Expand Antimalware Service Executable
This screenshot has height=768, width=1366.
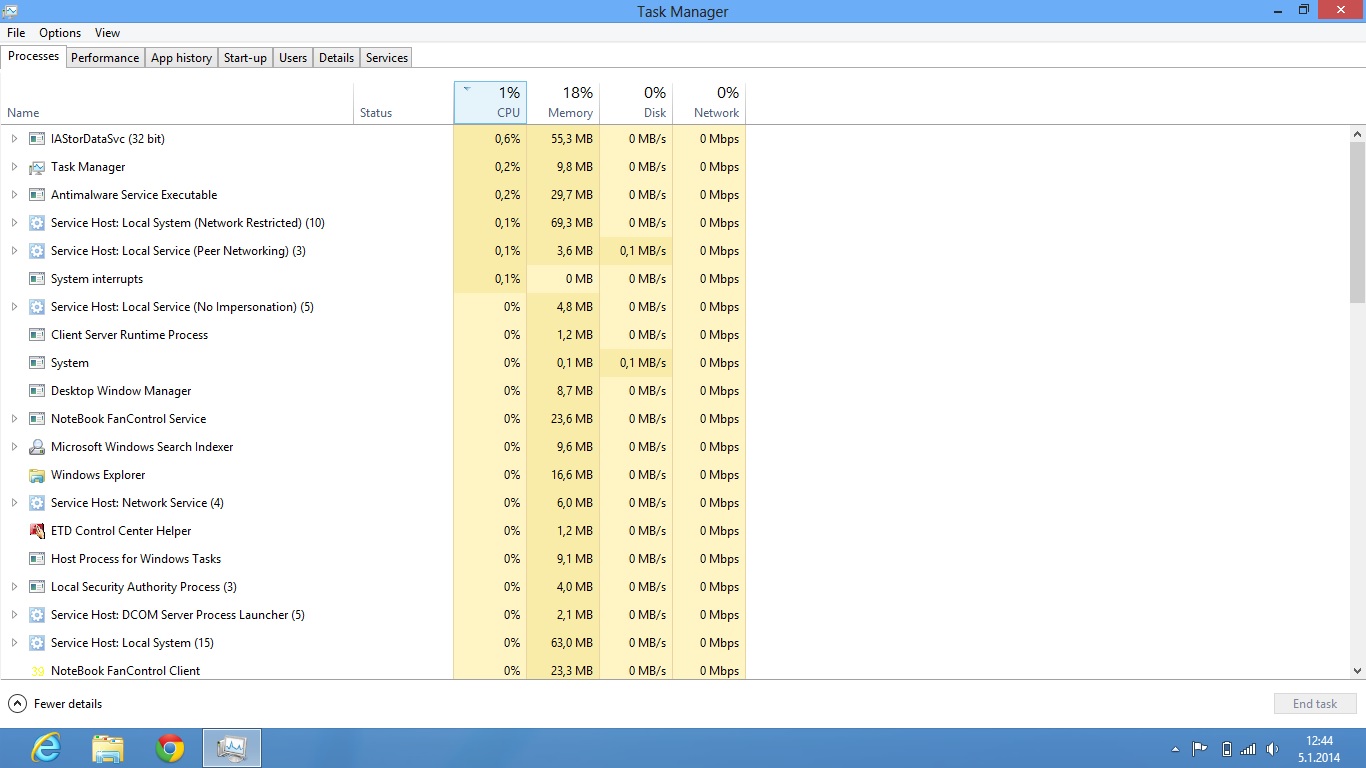pos(14,195)
